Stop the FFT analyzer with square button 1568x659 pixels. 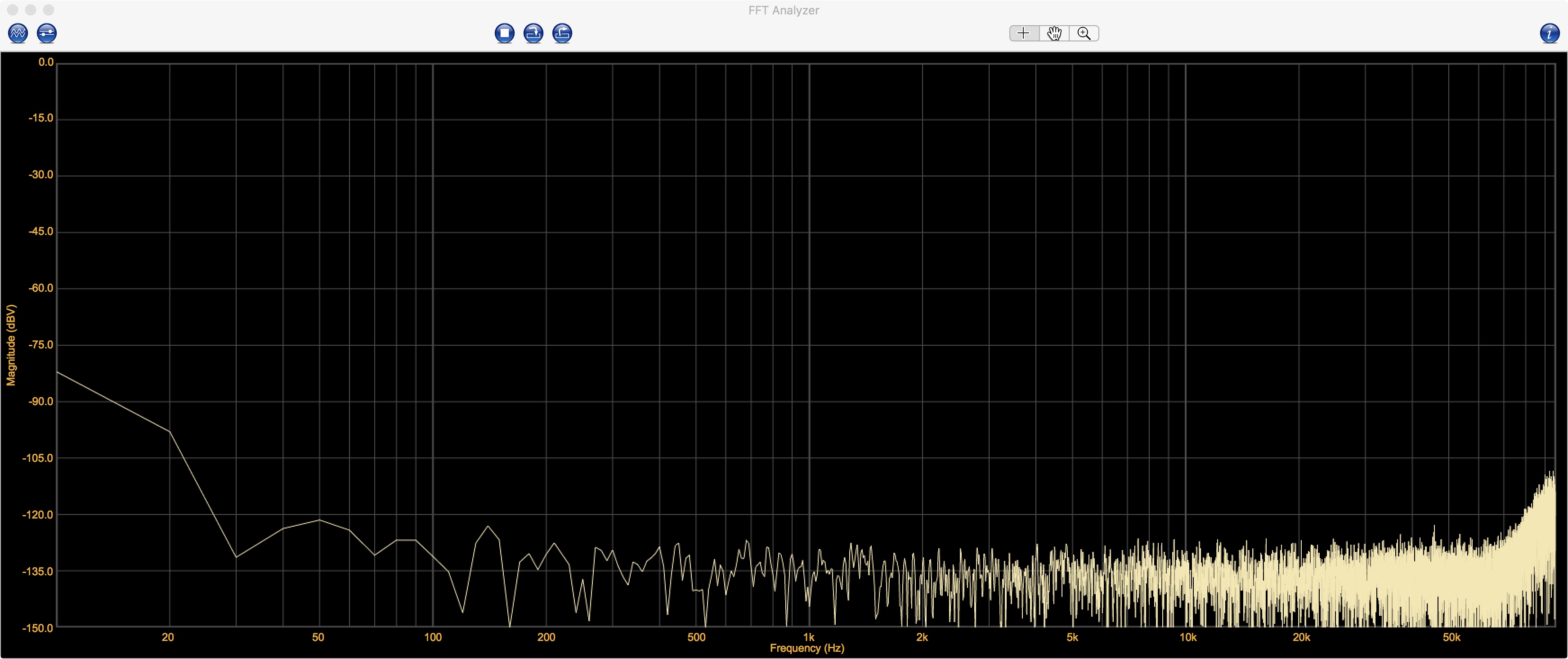[x=504, y=33]
